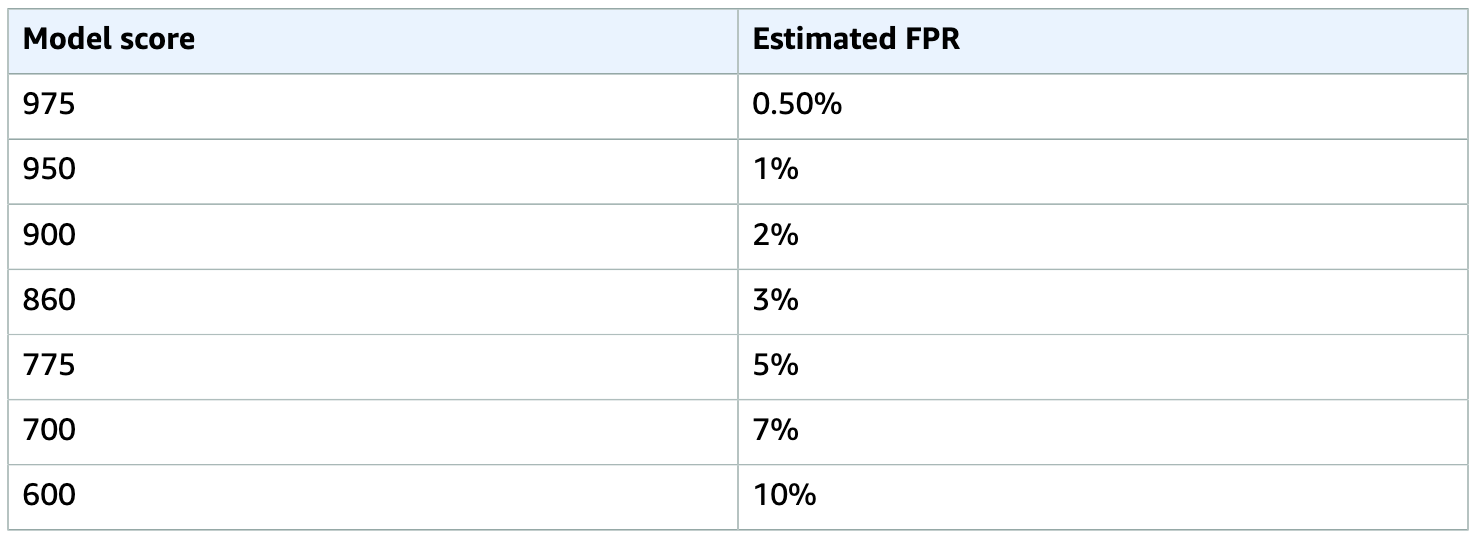Image resolution: width=1478 pixels, height=540 pixels.
Task: Click the 700 model score cell
Action: point(373,431)
